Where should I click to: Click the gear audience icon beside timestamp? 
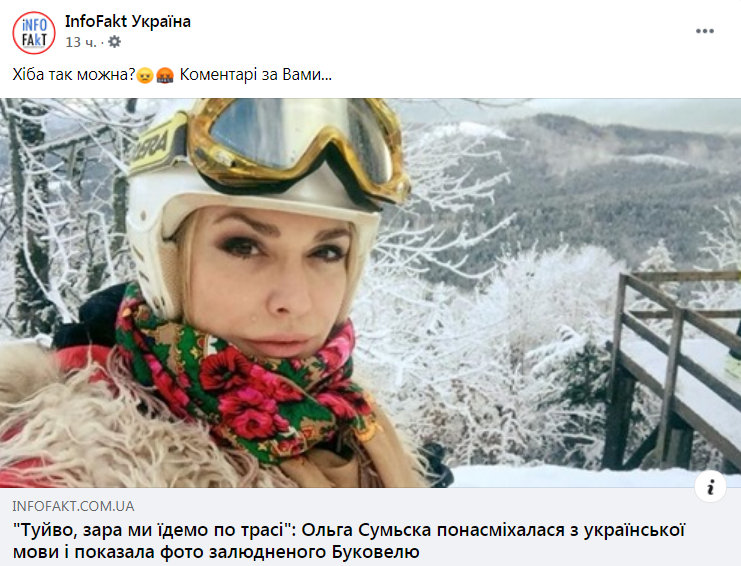(114, 42)
